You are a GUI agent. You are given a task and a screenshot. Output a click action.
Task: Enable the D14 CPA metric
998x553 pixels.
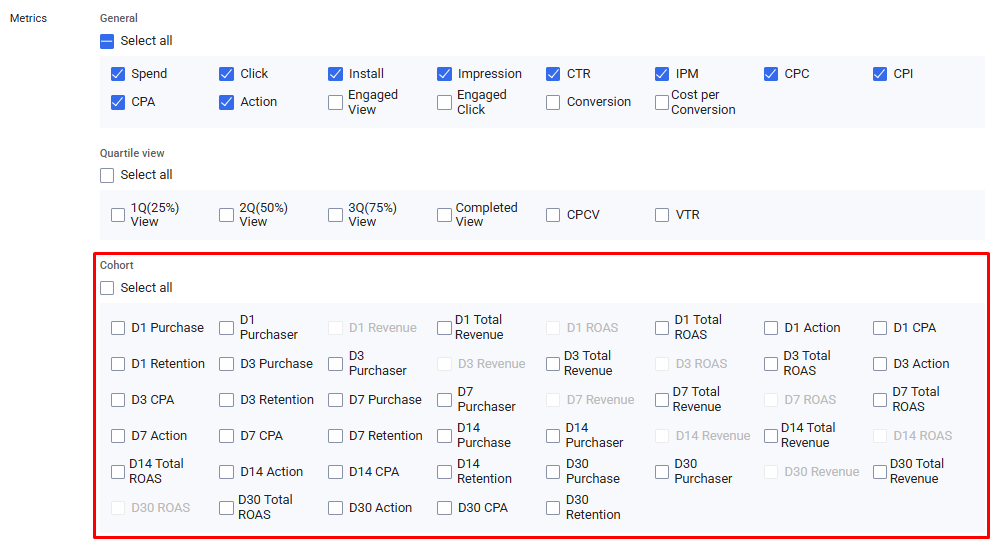(x=336, y=472)
